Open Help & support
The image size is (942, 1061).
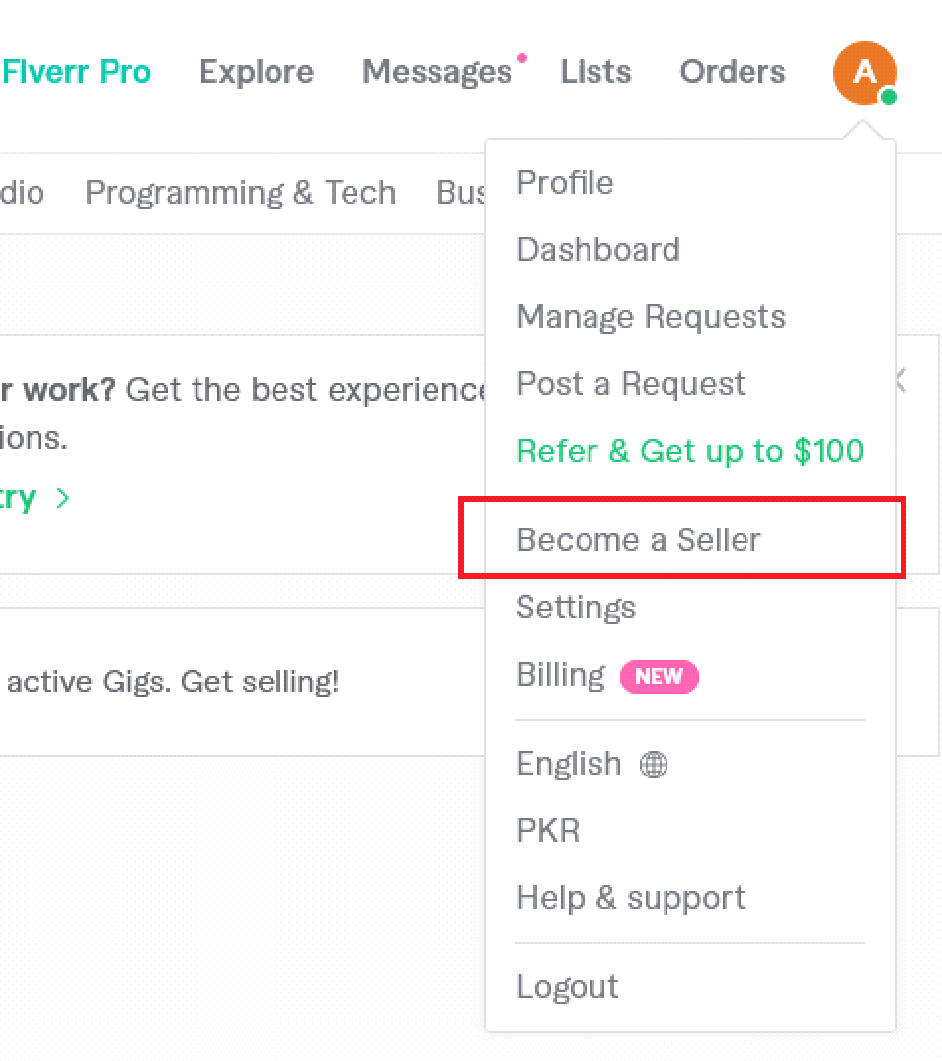pos(630,898)
